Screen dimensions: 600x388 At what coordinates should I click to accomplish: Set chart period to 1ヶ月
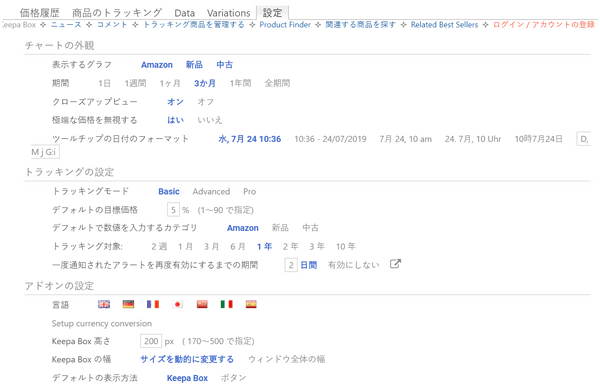[x=170, y=83]
